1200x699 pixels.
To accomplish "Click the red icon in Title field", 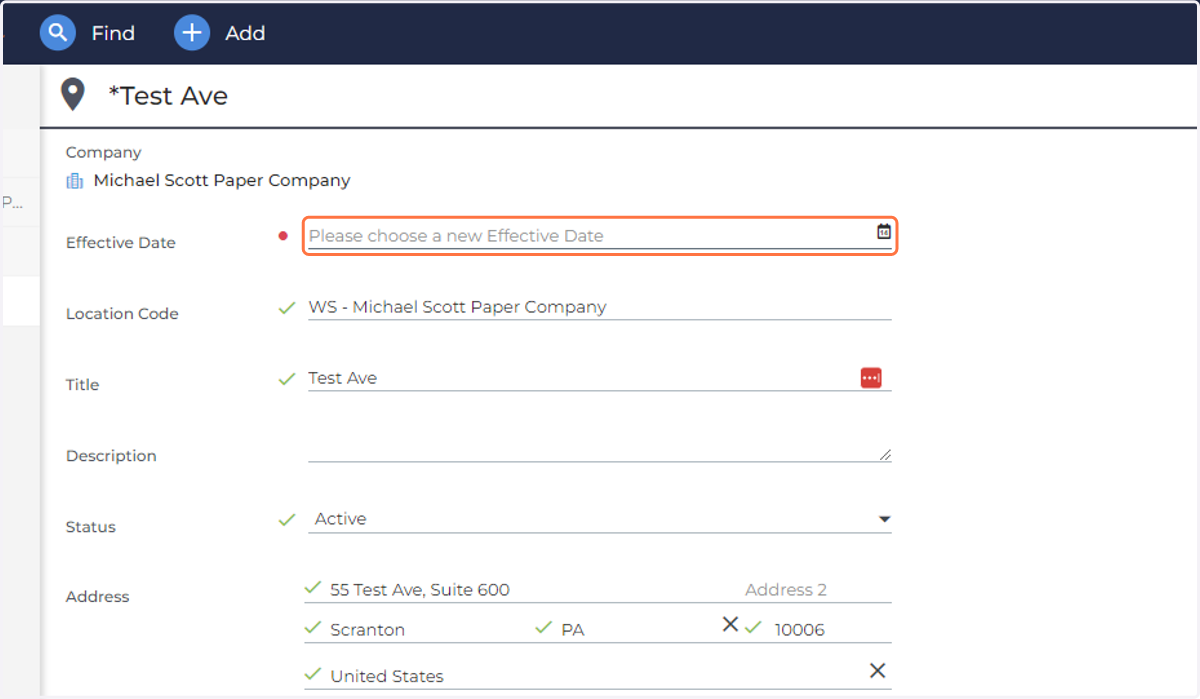I will tap(871, 378).
